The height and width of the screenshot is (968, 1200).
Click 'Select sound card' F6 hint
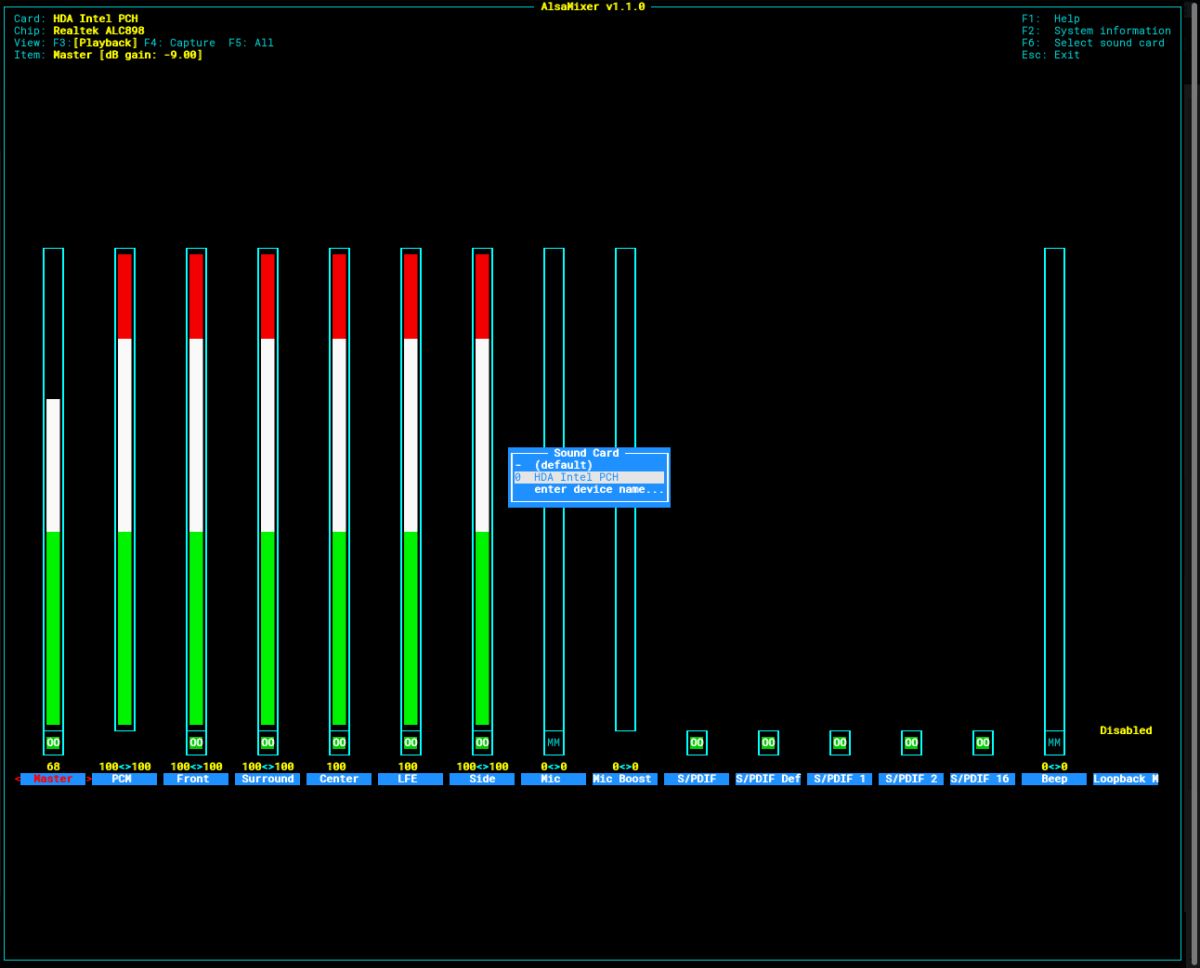click(x=1093, y=43)
